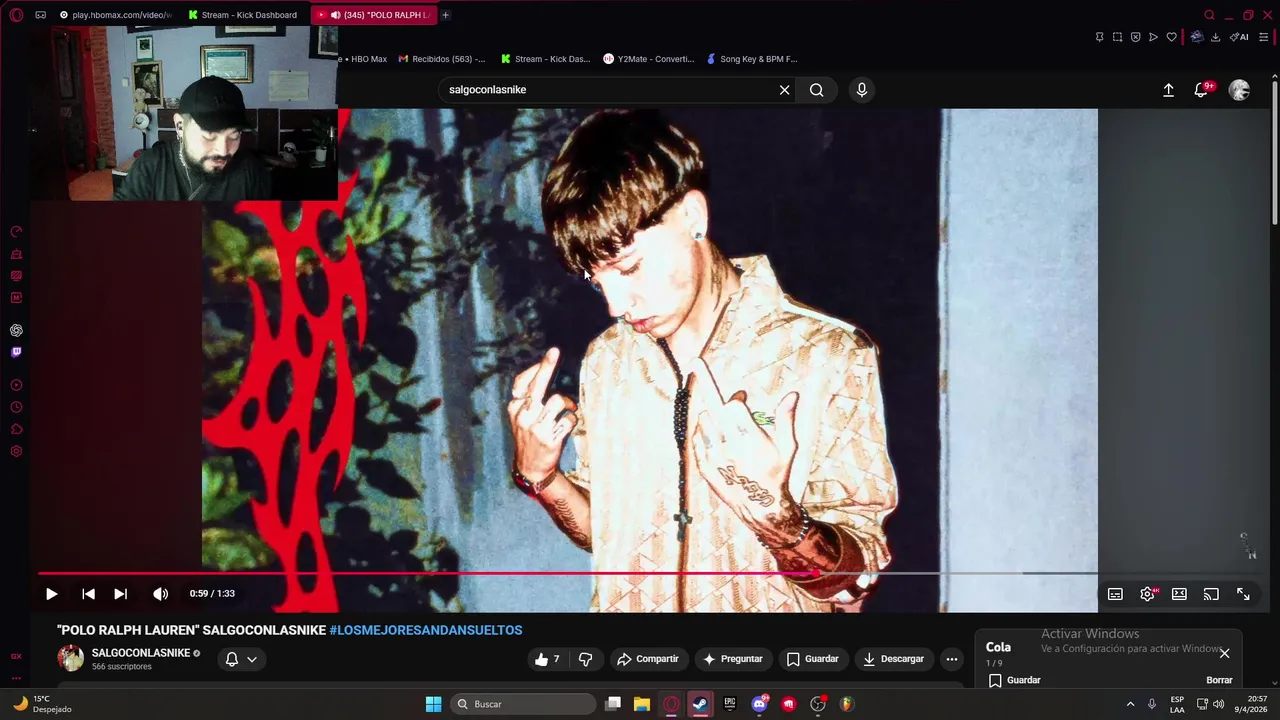The image size is (1280, 720).
Task: Select the POLO RALPH LAUREN browser tab
Action: coord(374,15)
